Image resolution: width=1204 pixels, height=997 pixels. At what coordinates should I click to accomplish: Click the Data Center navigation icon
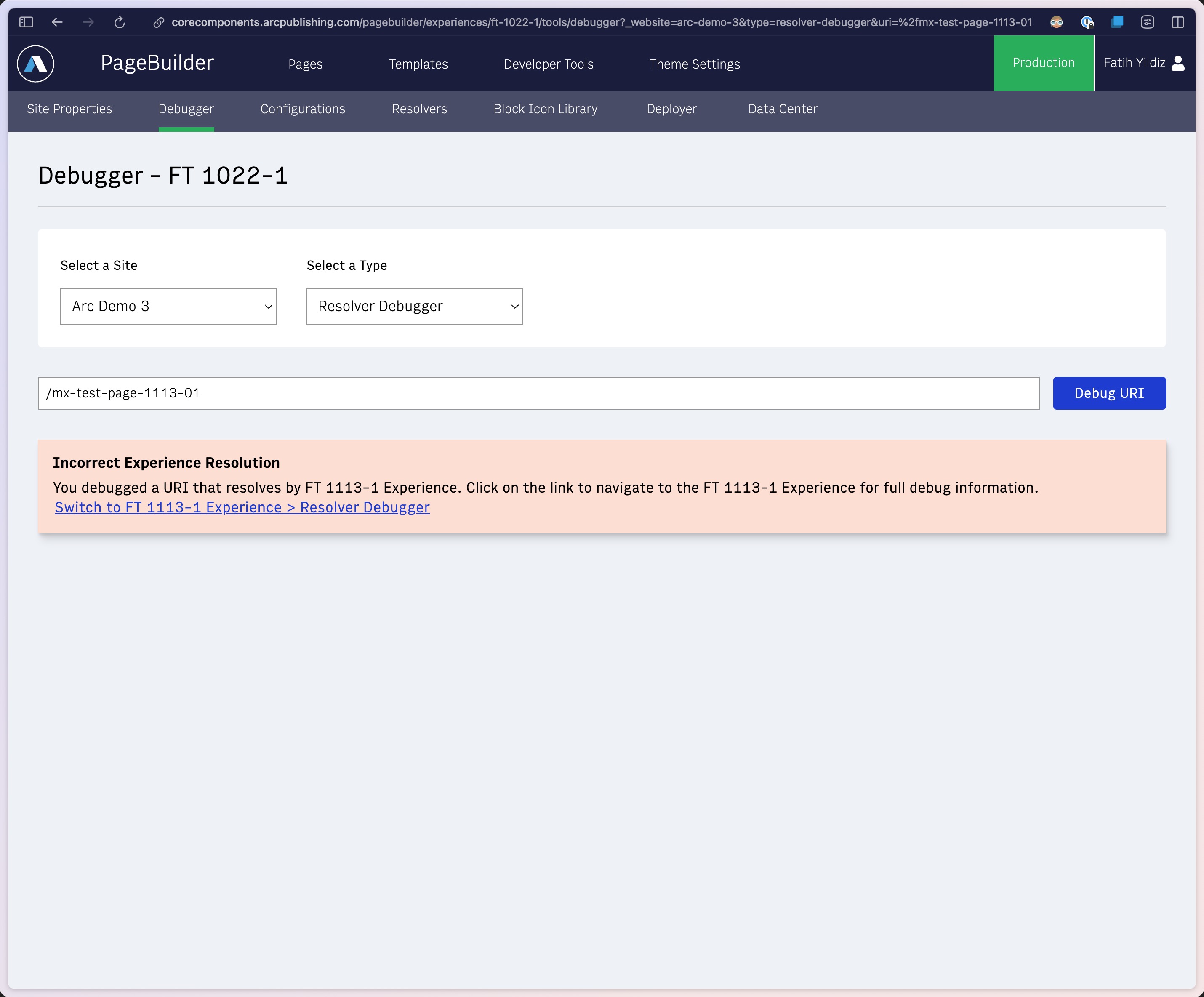[x=784, y=109]
